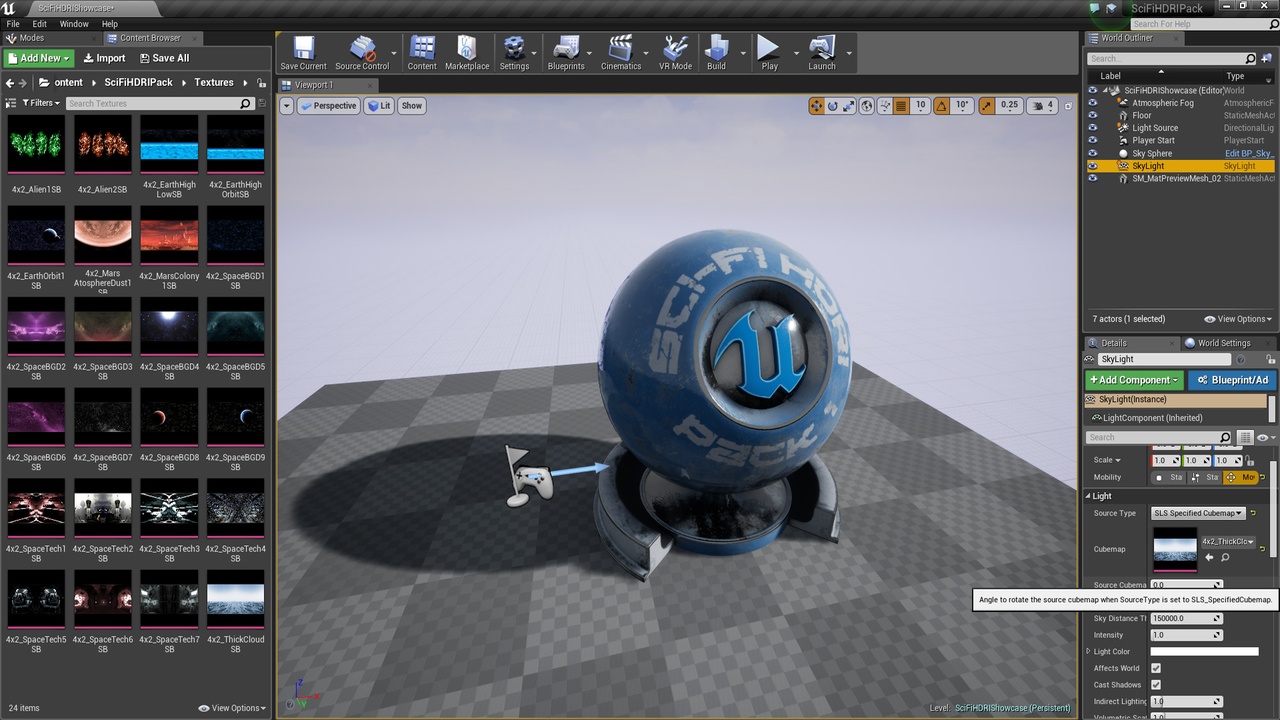Viewport: 1280px width, 720px height.
Task: Click the Add New button
Action: [x=39, y=58]
